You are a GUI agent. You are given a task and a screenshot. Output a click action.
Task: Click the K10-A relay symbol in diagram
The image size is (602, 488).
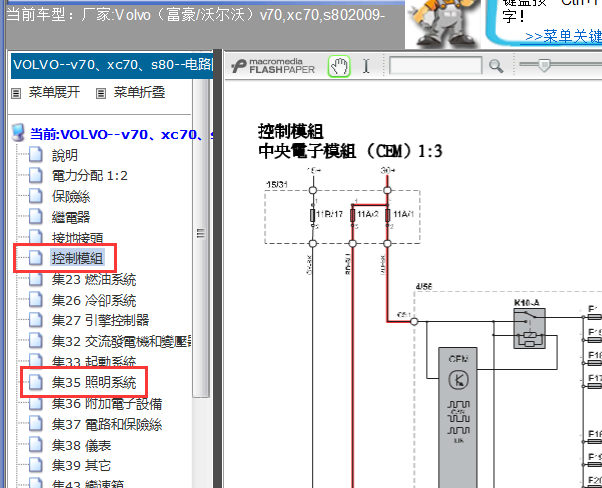[529, 329]
